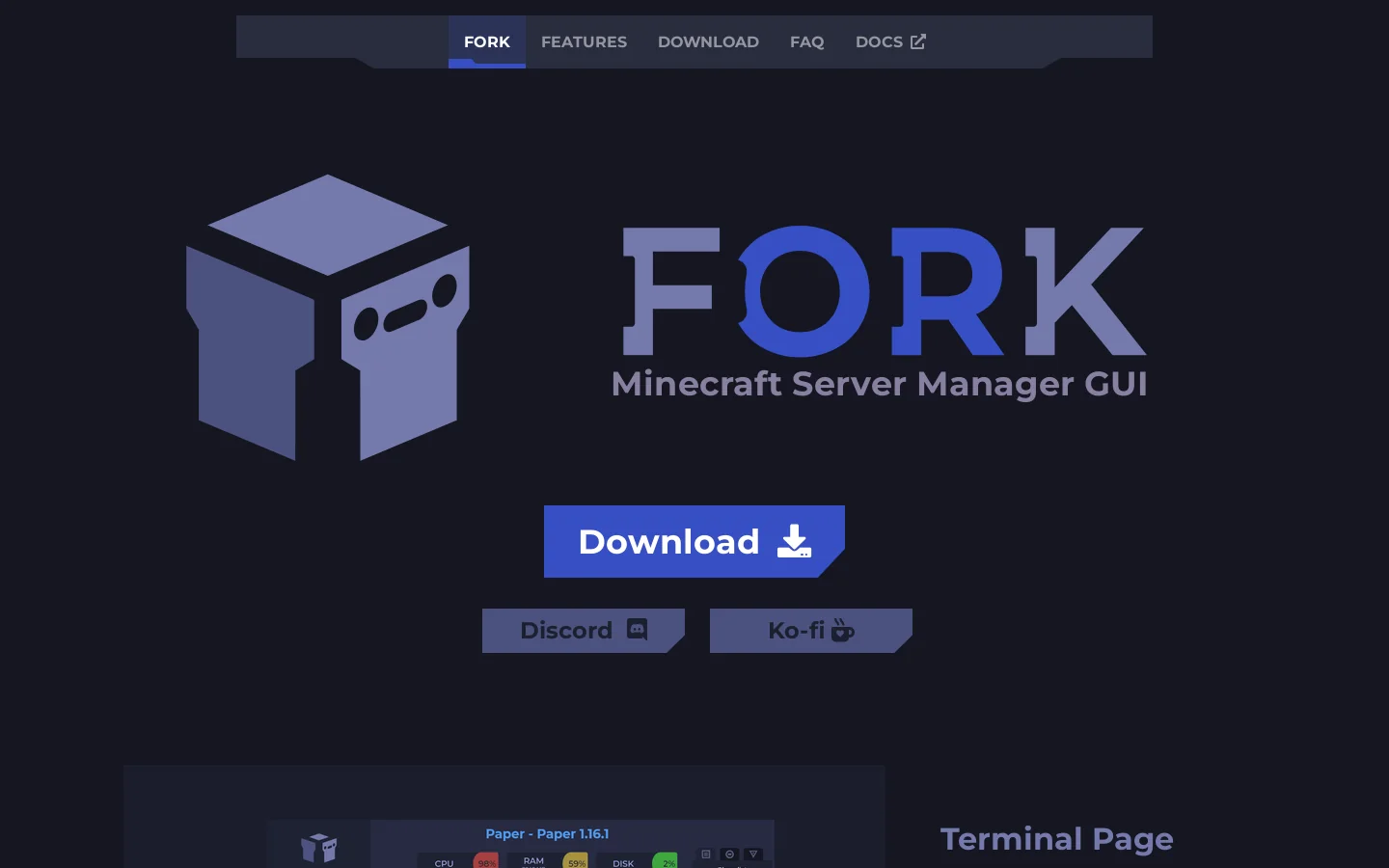Join the Discord server via its button
The height and width of the screenshot is (868, 1389).
point(584,631)
